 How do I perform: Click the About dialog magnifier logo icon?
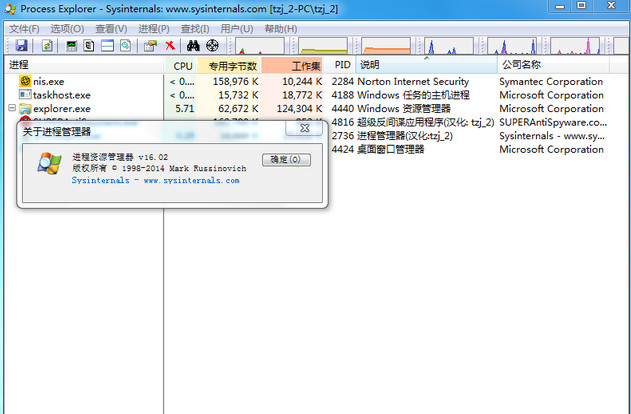[x=49, y=163]
